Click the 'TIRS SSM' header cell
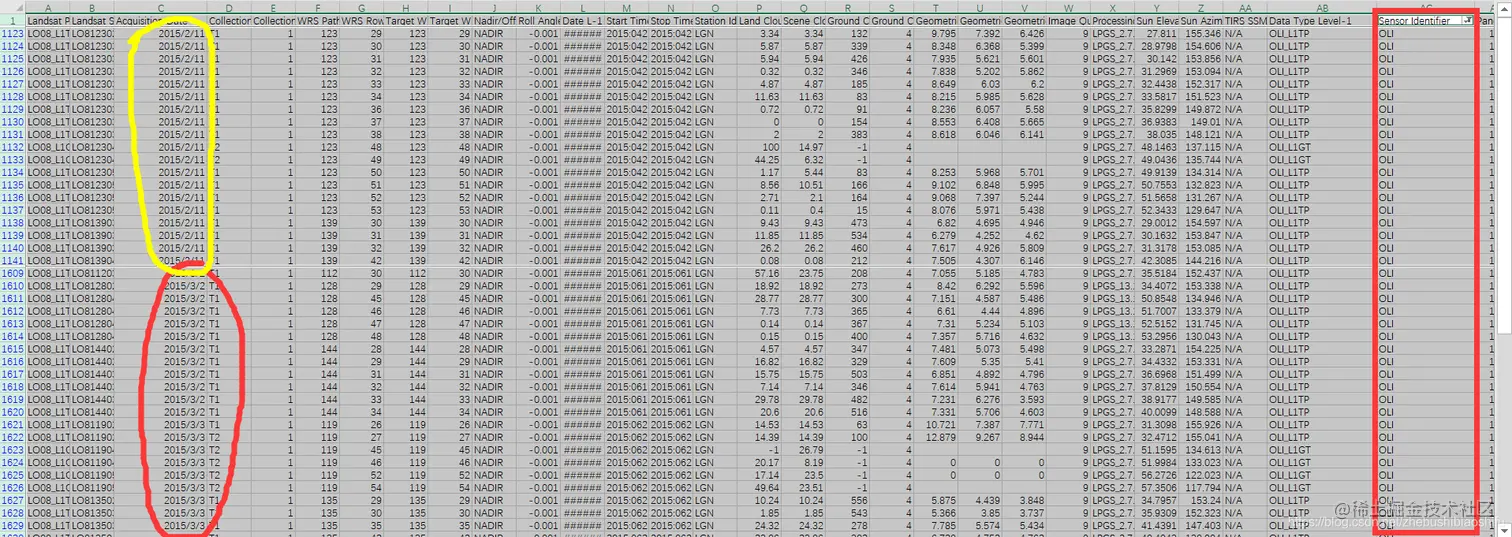The width and height of the screenshot is (1512, 537). click(x=1244, y=20)
